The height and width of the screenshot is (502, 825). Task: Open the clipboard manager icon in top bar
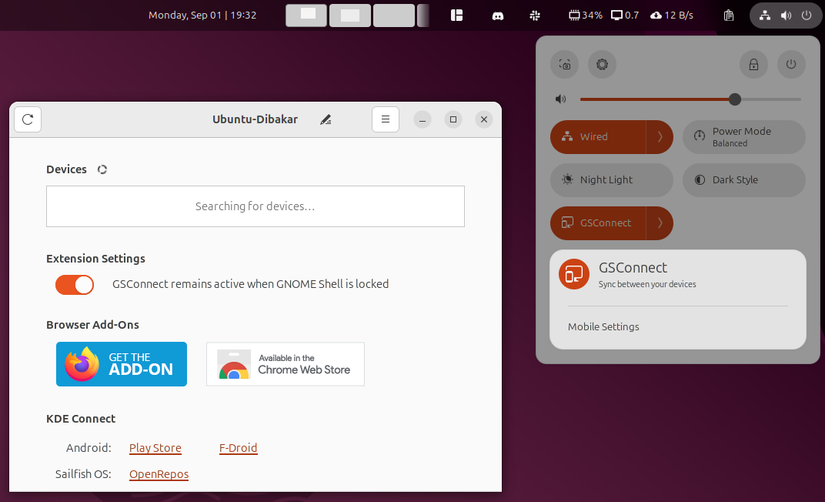tap(729, 15)
